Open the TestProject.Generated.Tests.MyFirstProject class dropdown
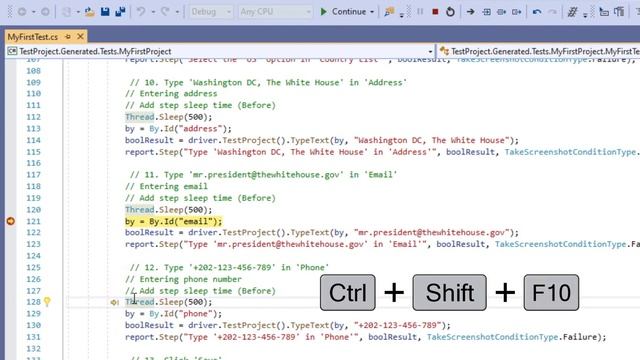 220,51
